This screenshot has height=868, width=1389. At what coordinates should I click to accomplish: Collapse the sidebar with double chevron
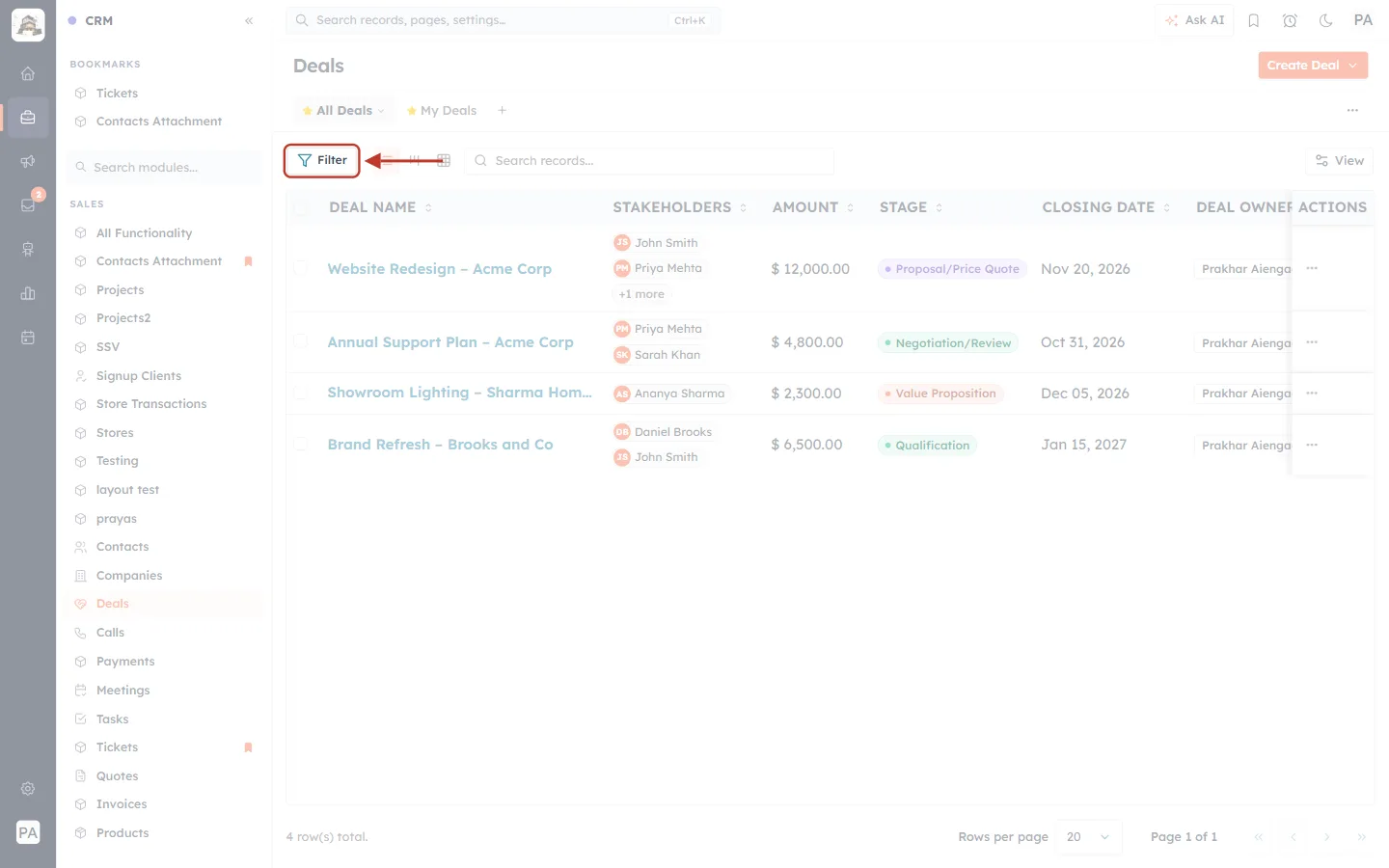click(x=249, y=20)
